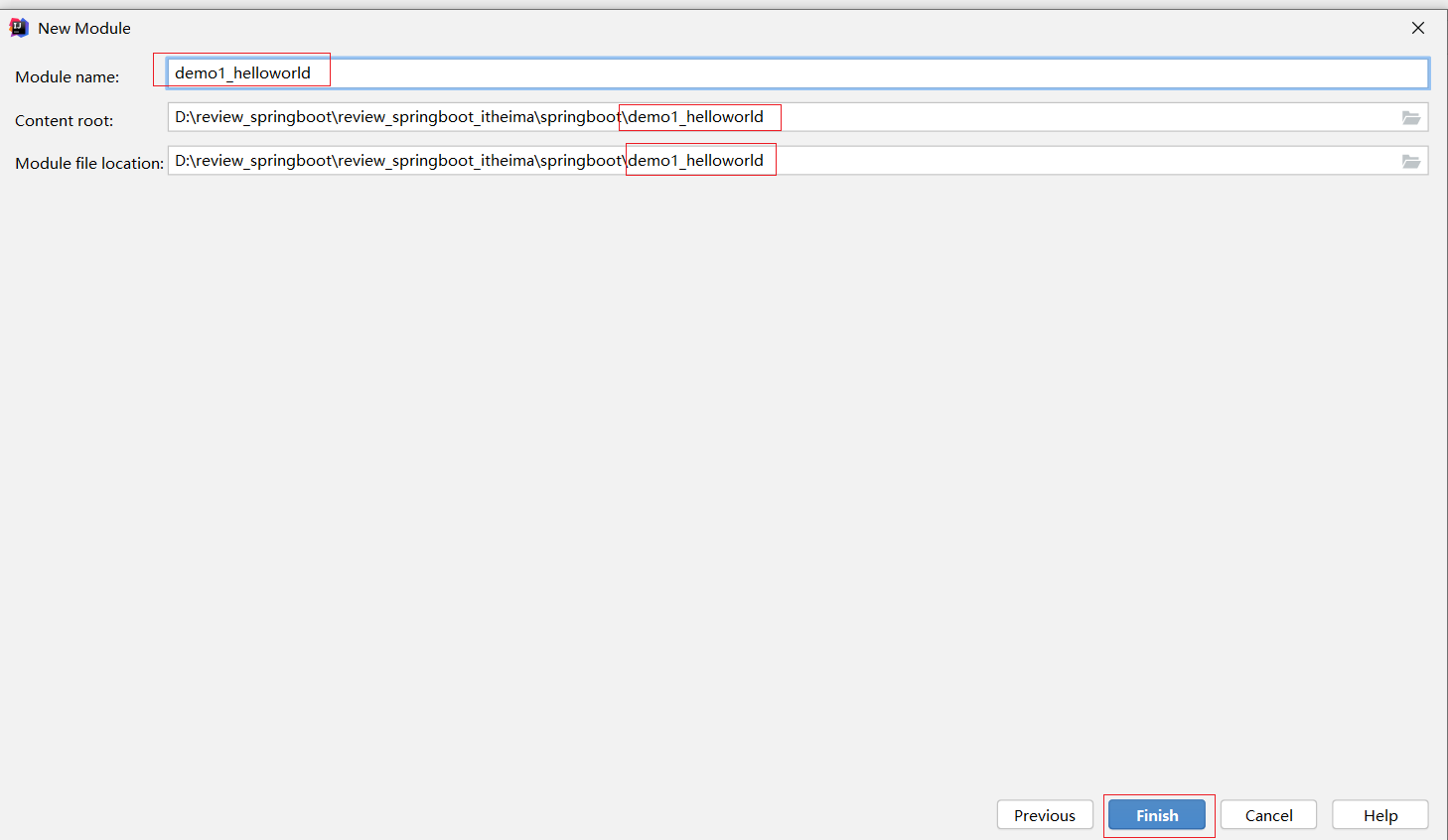Click the D: drive prefix in Content root
The width and height of the screenshot is (1448, 840).
pyautogui.click(x=182, y=117)
